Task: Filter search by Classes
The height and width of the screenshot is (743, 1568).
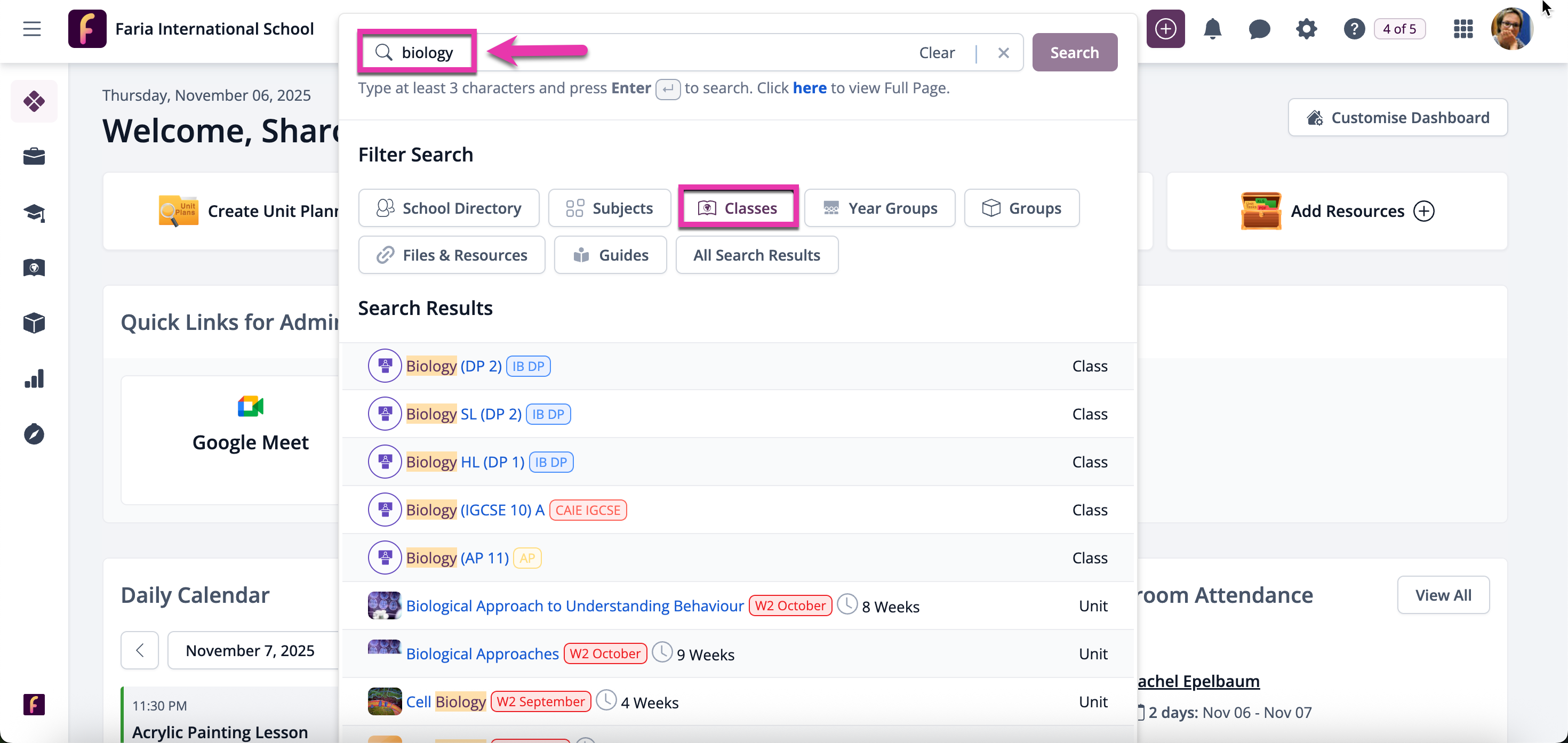Action: tap(738, 208)
